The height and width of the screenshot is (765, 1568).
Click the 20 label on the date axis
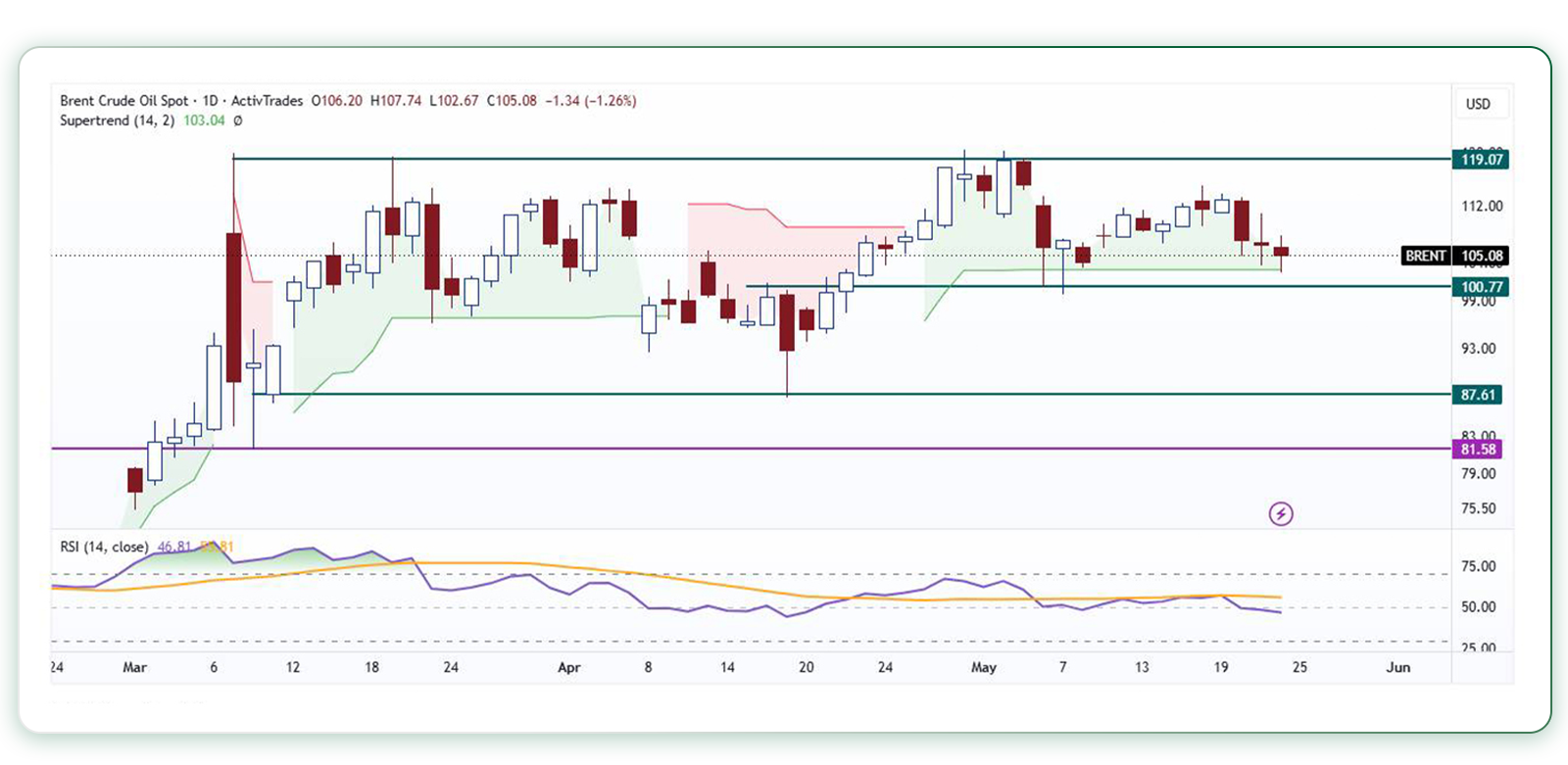coord(807,667)
